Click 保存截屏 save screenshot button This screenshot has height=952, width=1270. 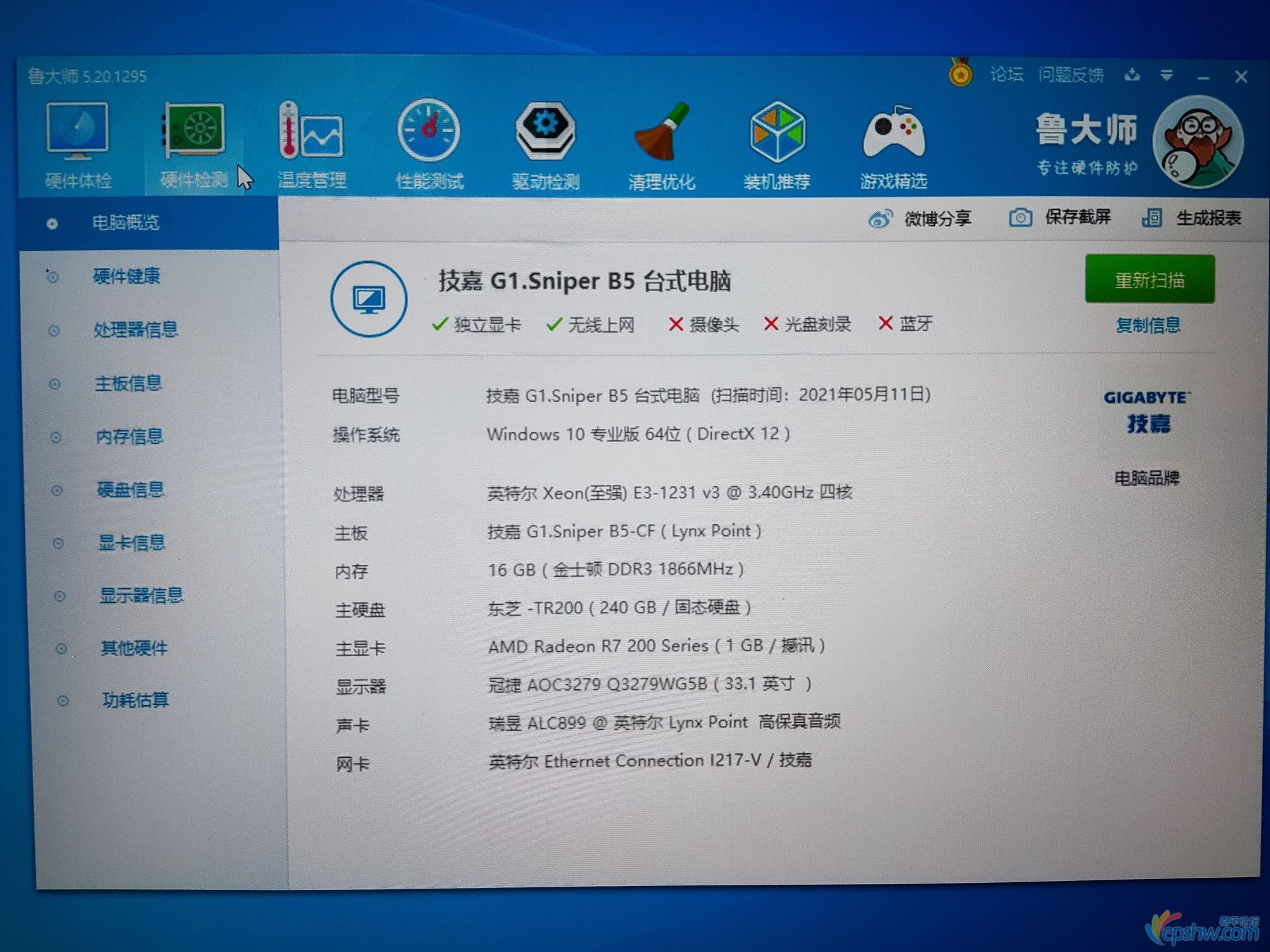pyautogui.click(x=1059, y=218)
